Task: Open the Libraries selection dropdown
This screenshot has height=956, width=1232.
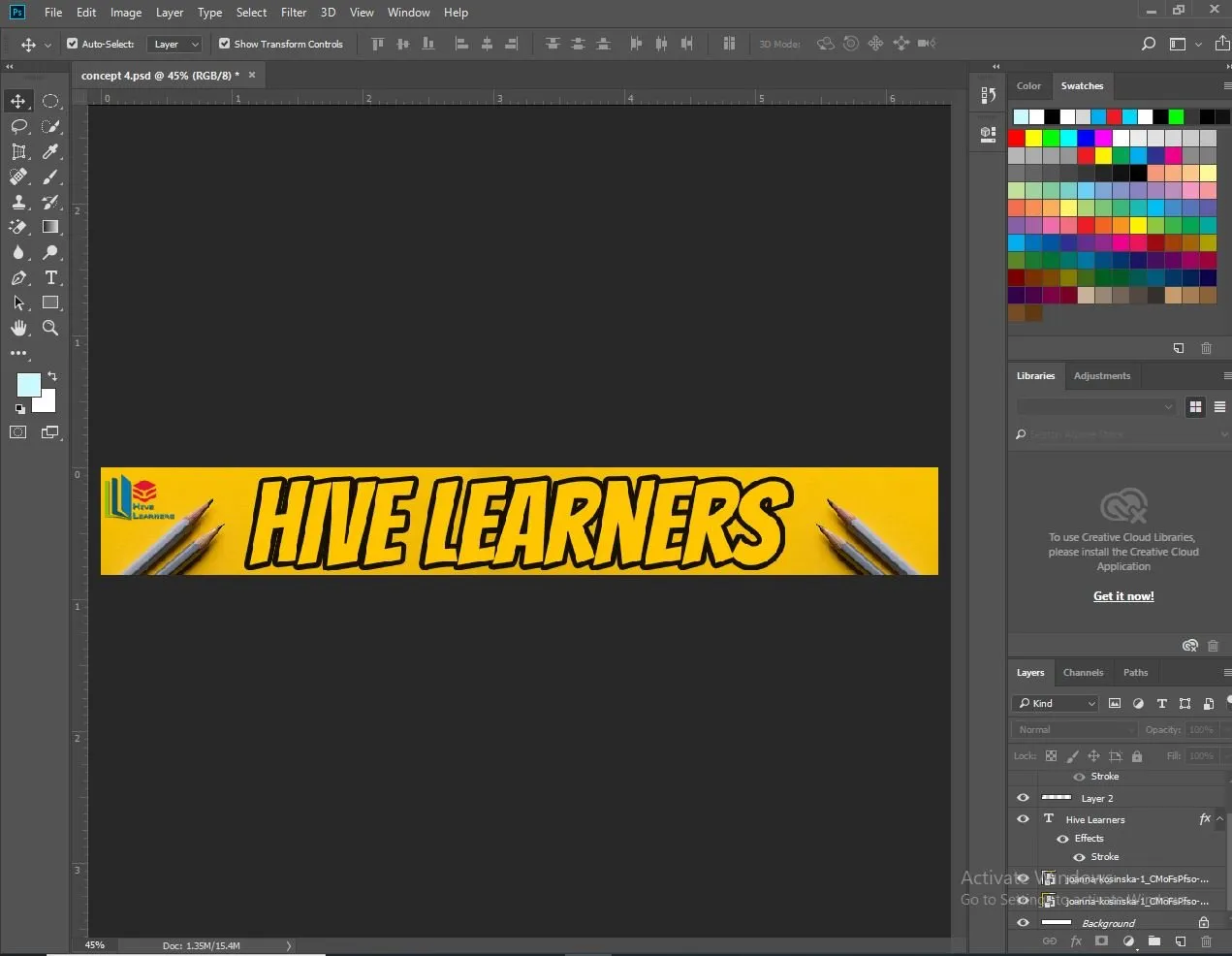Action: tap(1095, 407)
